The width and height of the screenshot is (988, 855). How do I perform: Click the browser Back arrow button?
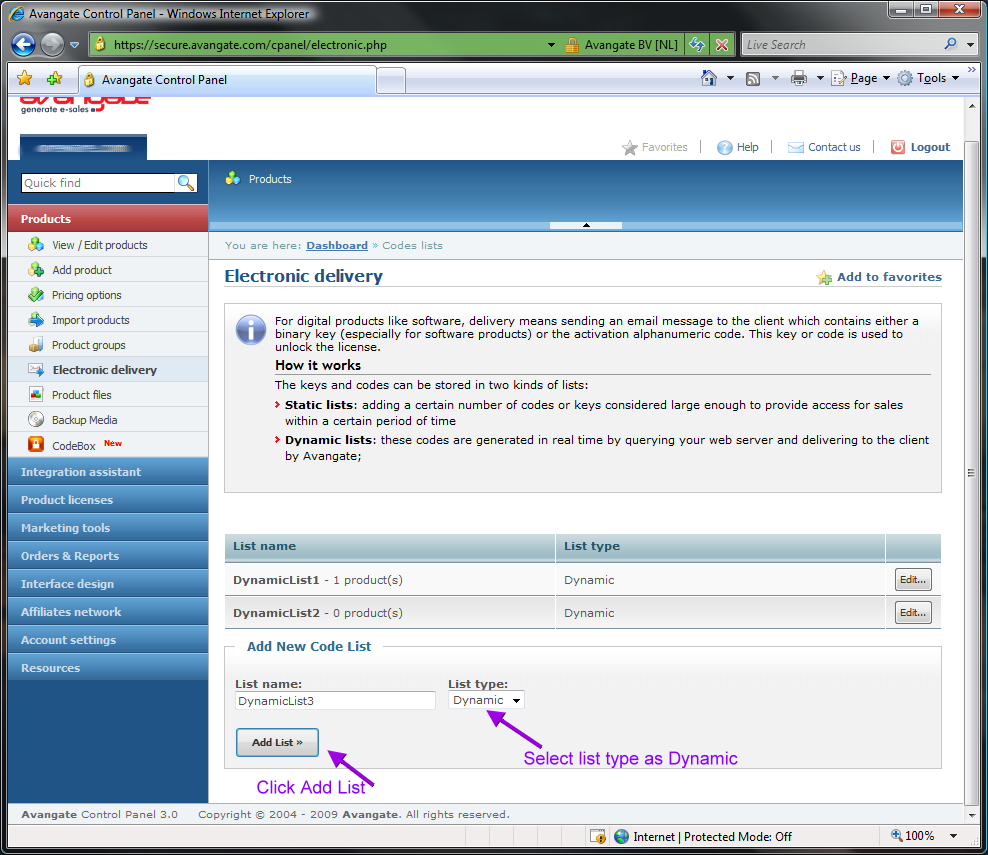[x=23, y=44]
